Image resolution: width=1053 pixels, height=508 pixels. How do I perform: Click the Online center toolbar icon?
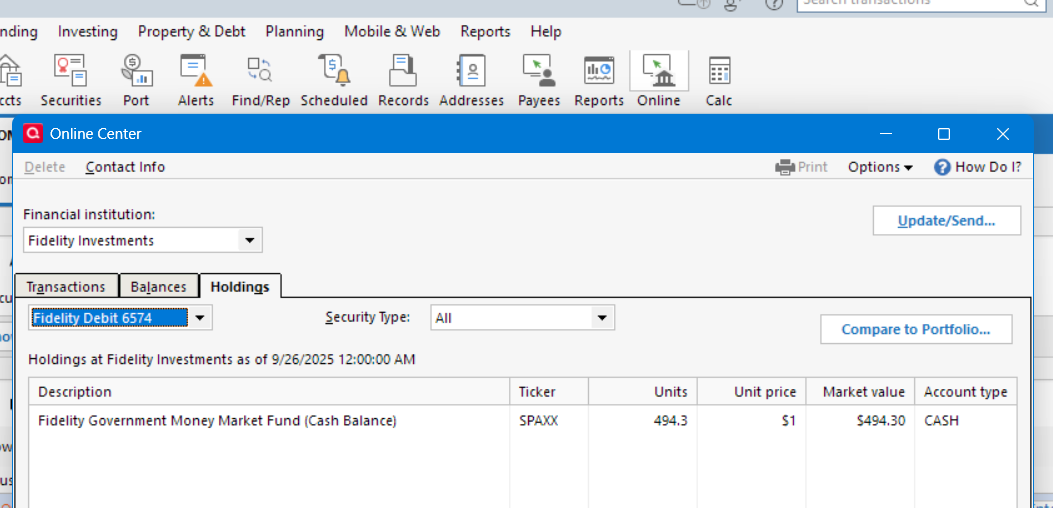[x=659, y=81]
